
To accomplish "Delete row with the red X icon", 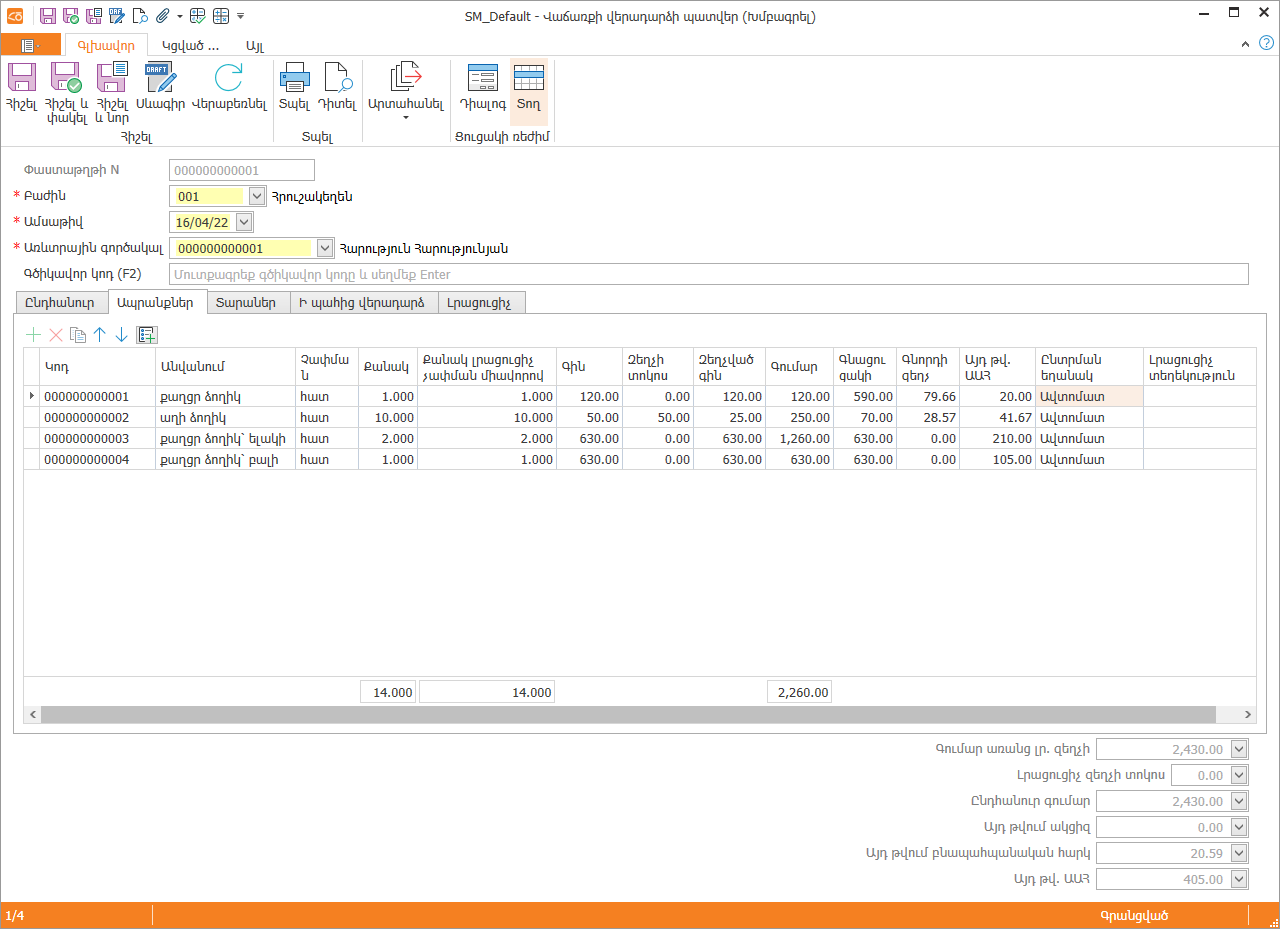I will point(56,335).
